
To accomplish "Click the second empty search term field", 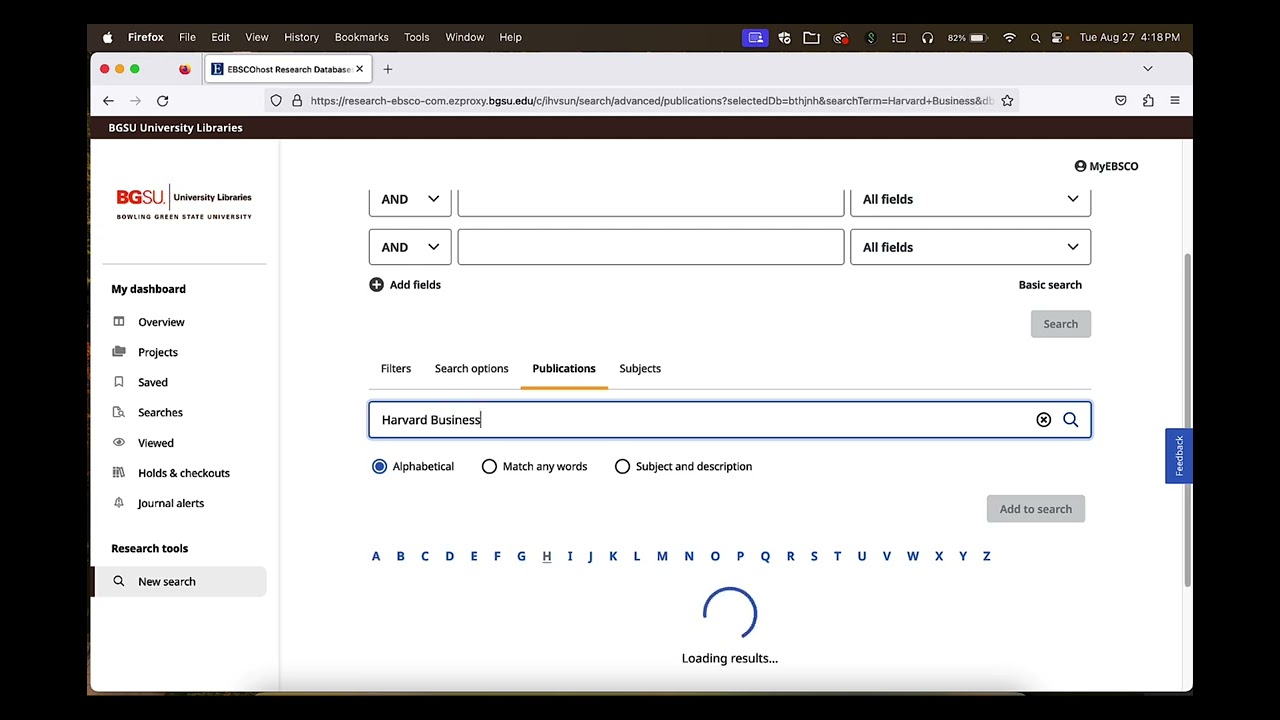I will (651, 247).
